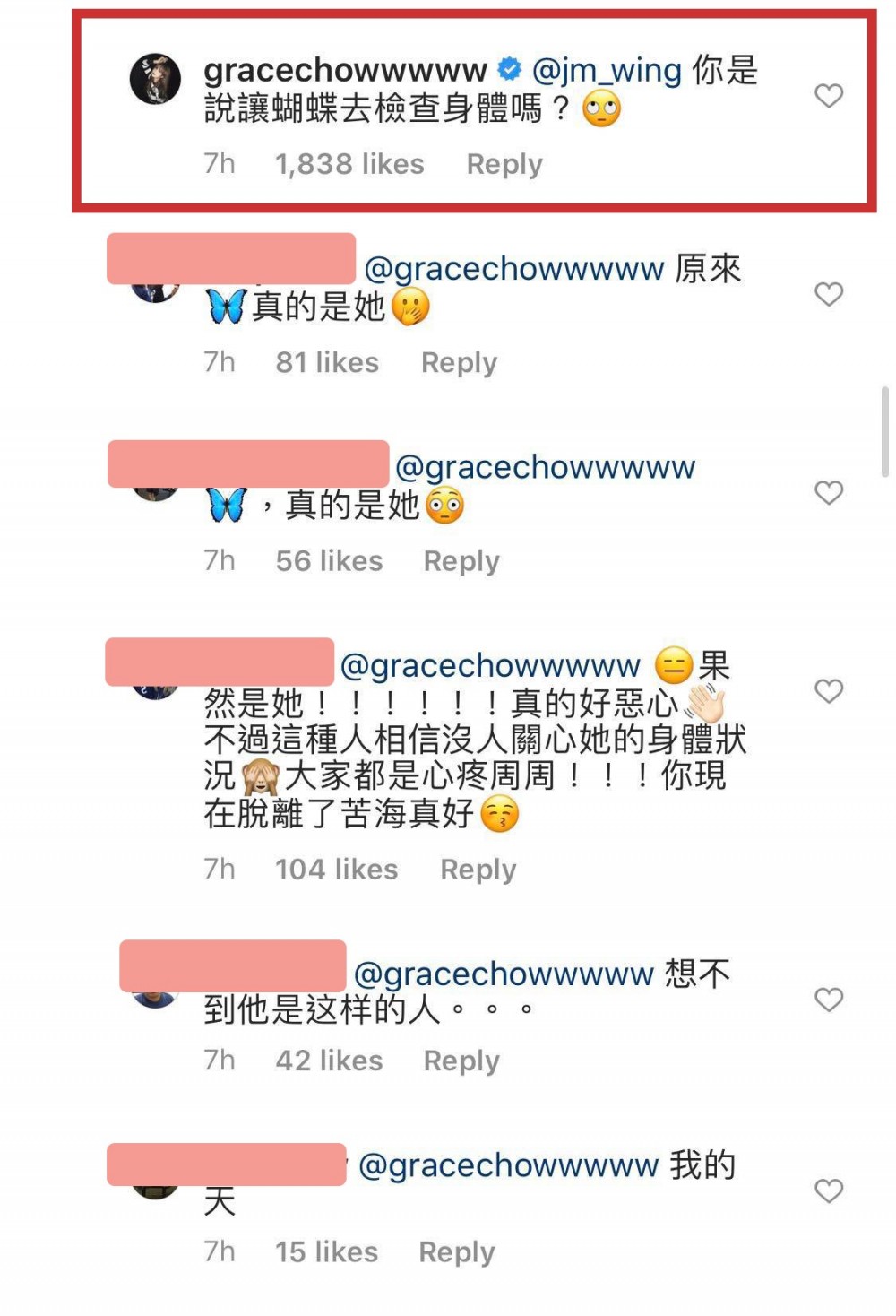The image size is (896, 1316).
Task: Reply to the comment with 104 likes
Action: tap(478, 870)
